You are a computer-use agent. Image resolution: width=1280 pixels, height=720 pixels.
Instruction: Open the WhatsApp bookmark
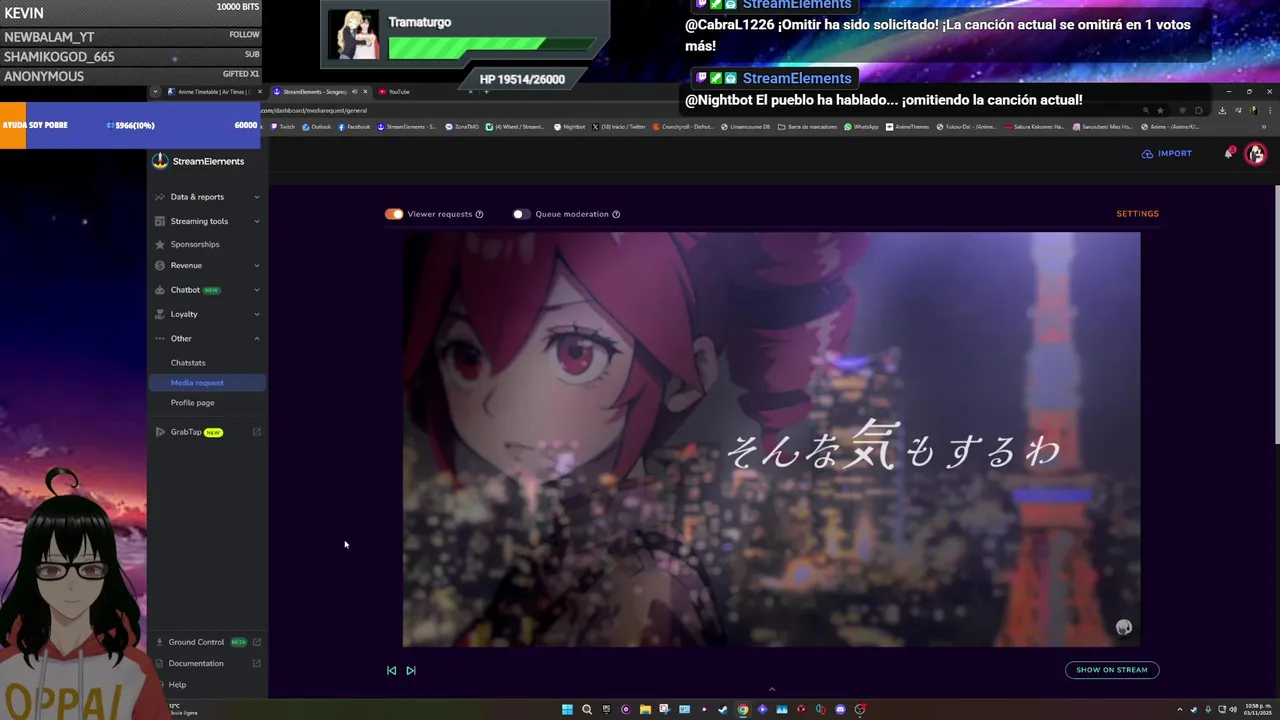(x=861, y=127)
